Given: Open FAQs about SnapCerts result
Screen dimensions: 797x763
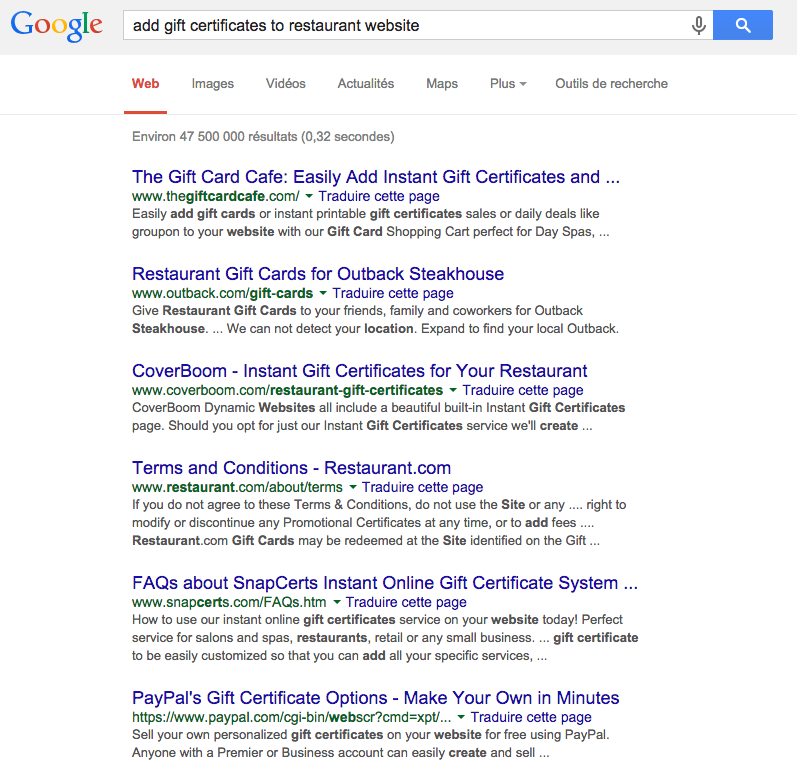Looking at the screenshot, I should [x=385, y=583].
